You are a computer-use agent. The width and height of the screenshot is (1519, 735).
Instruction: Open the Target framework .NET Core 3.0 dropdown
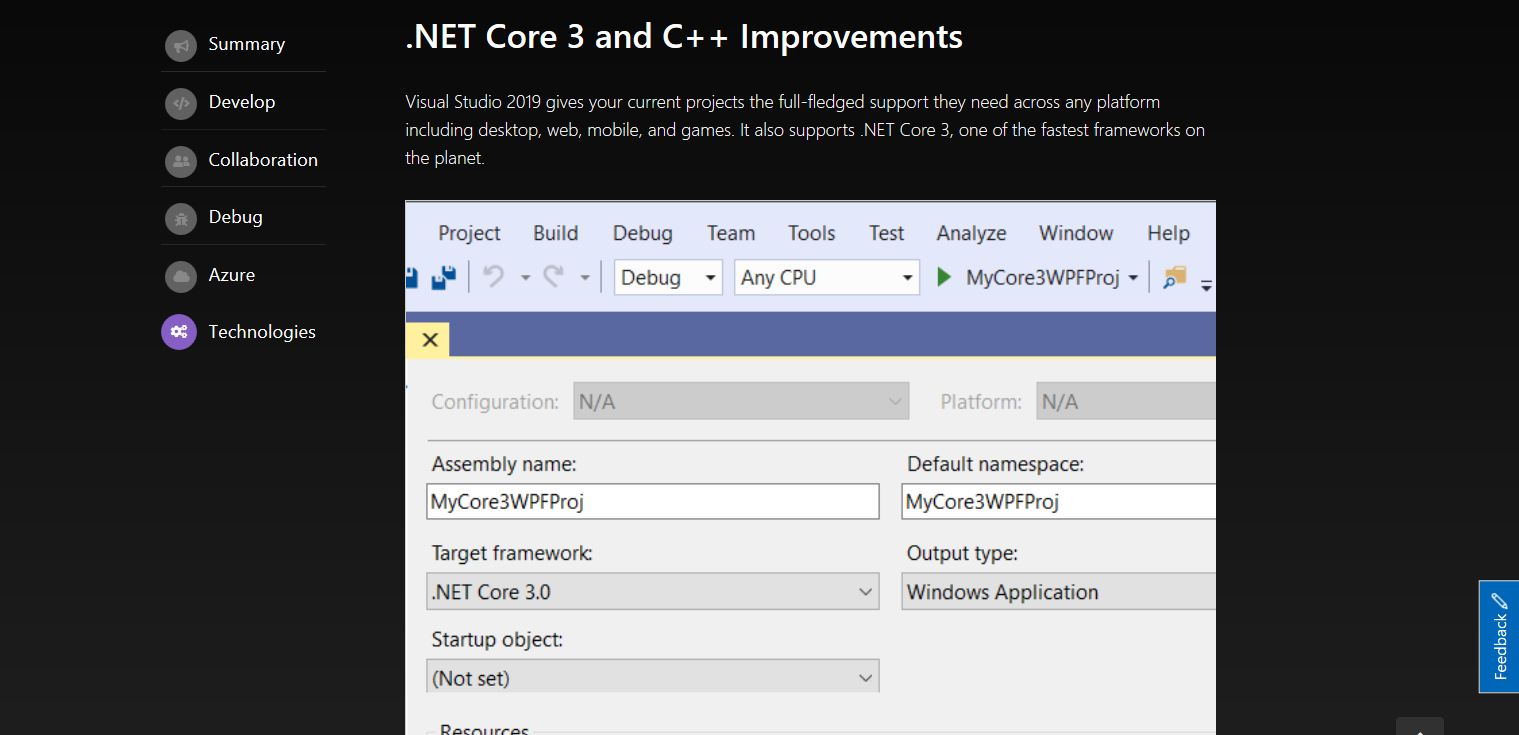tap(653, 592)
